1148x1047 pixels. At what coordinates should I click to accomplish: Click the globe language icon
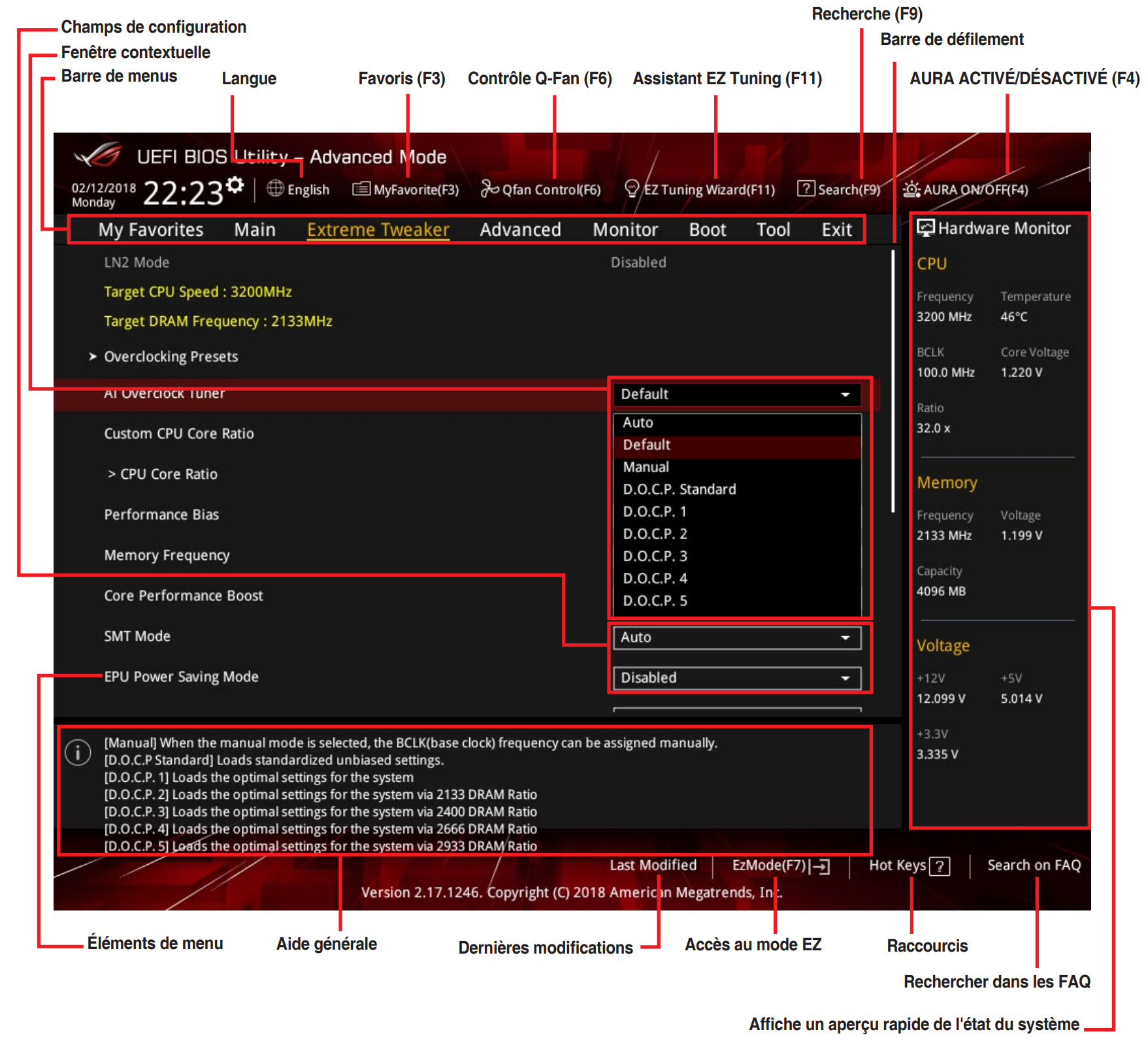(275, 189)
